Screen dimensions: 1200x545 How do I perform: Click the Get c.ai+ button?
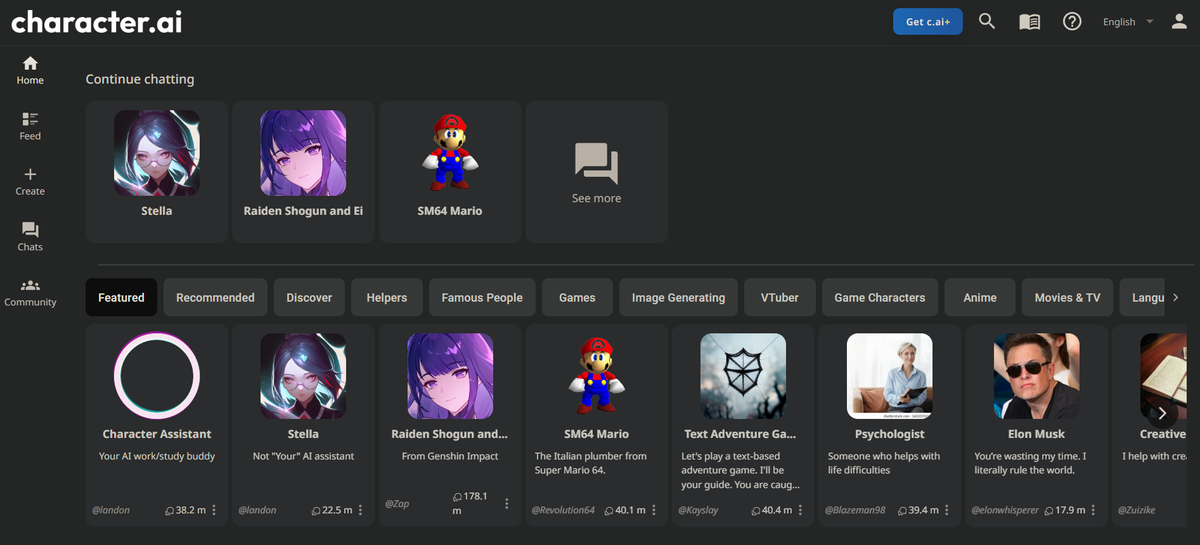927,22
